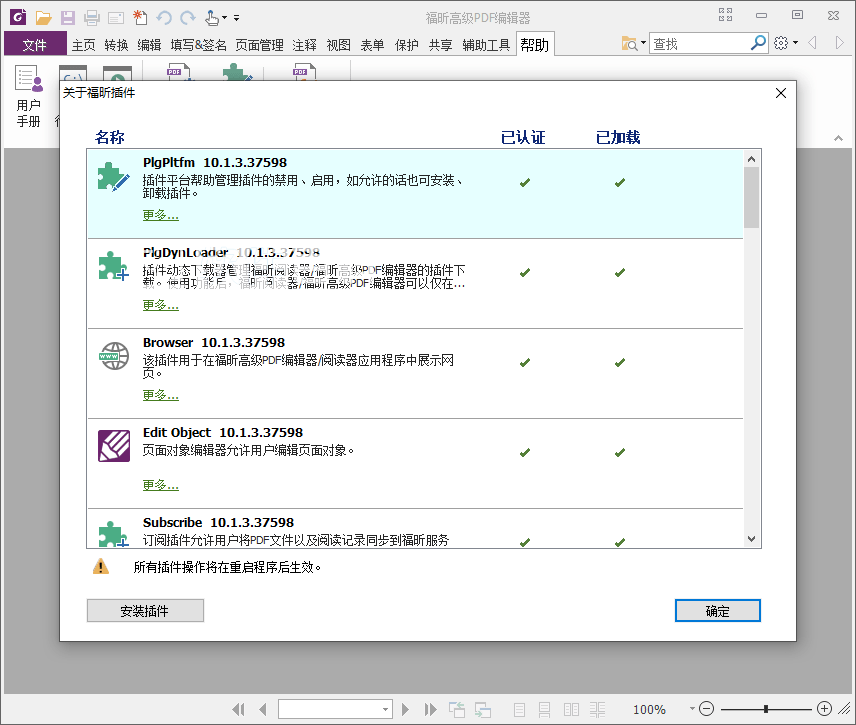Image resolution: width=856 pixels, height=725 pixels.
Task: Click the open folder icon in quick access toolbar
Action: 43,17
